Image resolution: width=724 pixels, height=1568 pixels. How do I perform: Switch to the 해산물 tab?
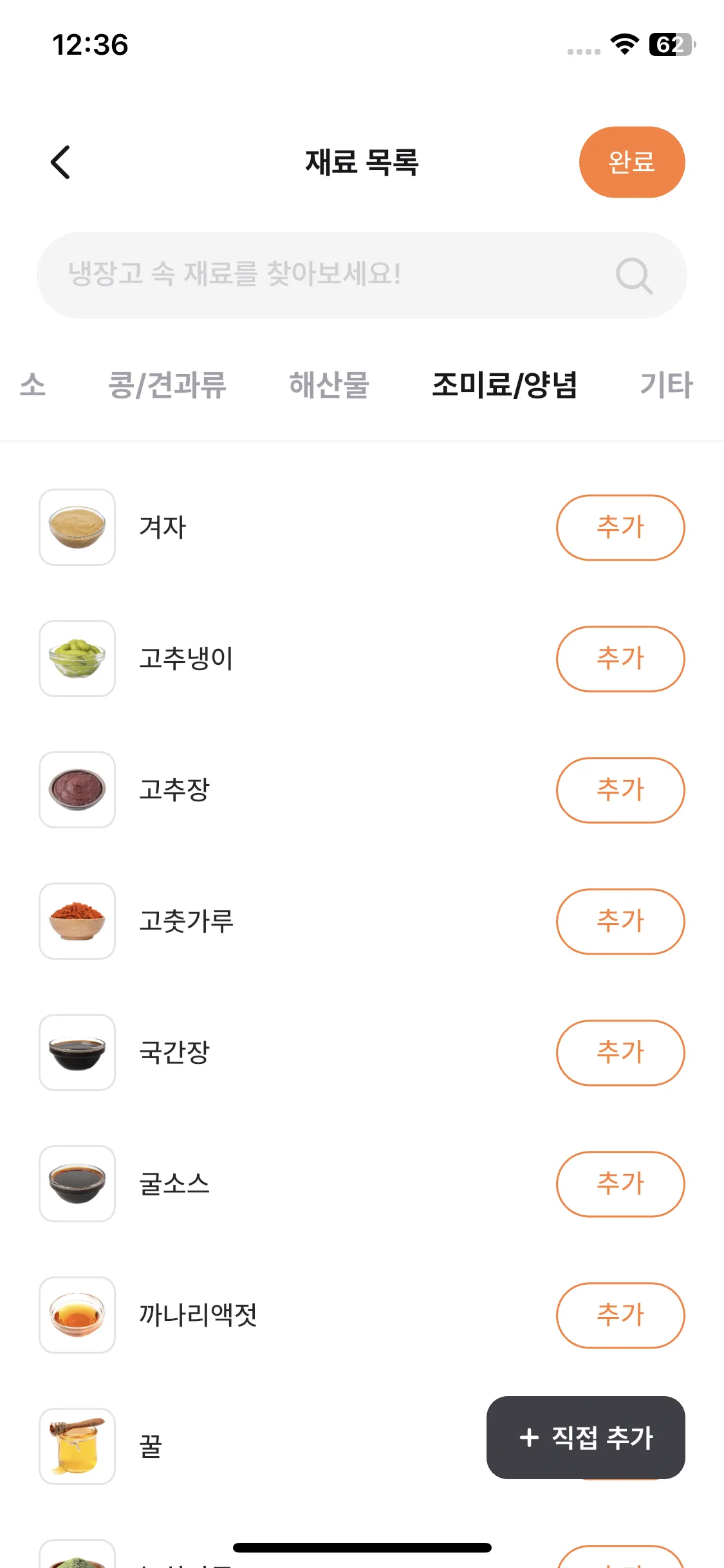(329, 385)
